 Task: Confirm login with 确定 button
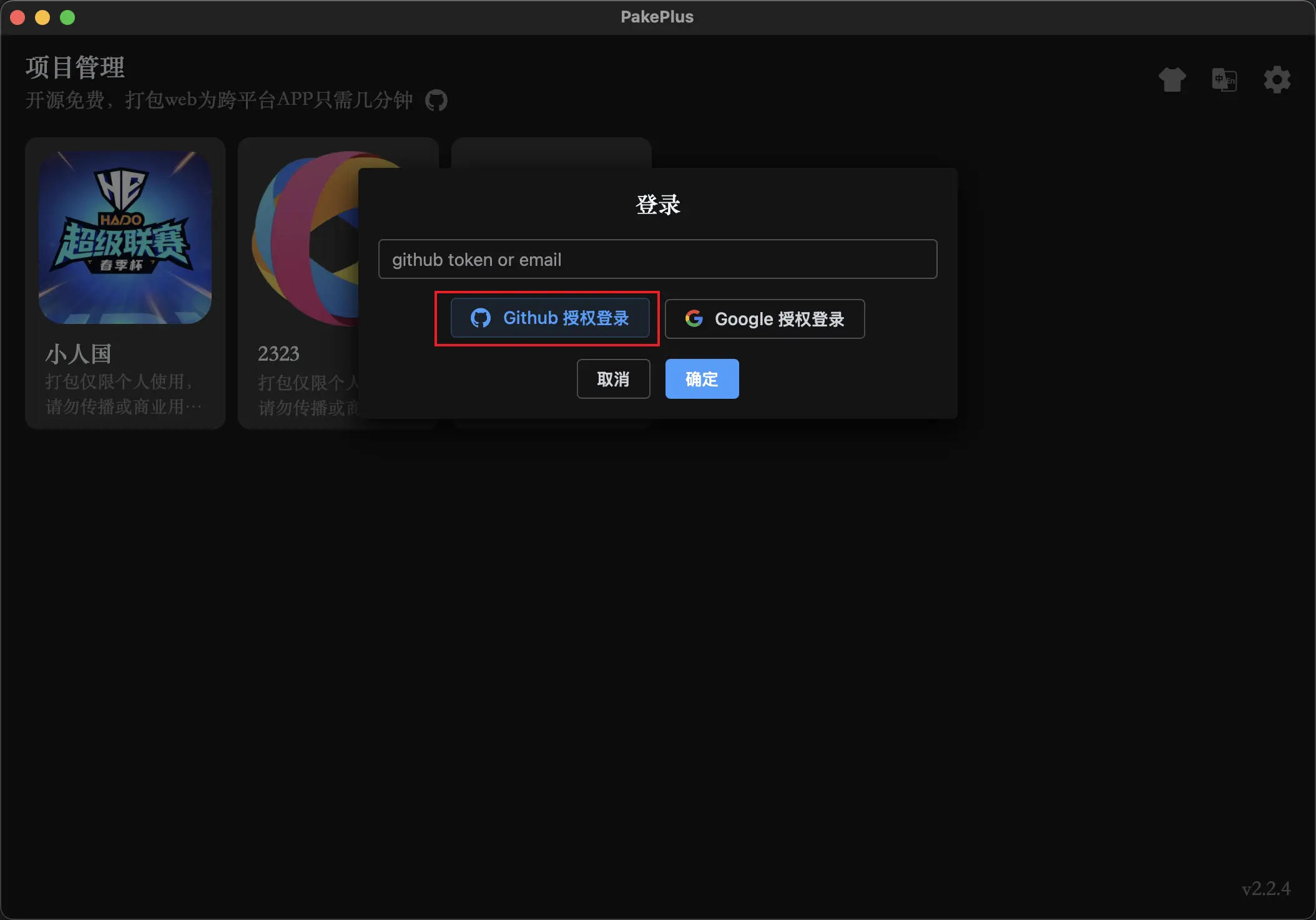[x=702, y=379]
